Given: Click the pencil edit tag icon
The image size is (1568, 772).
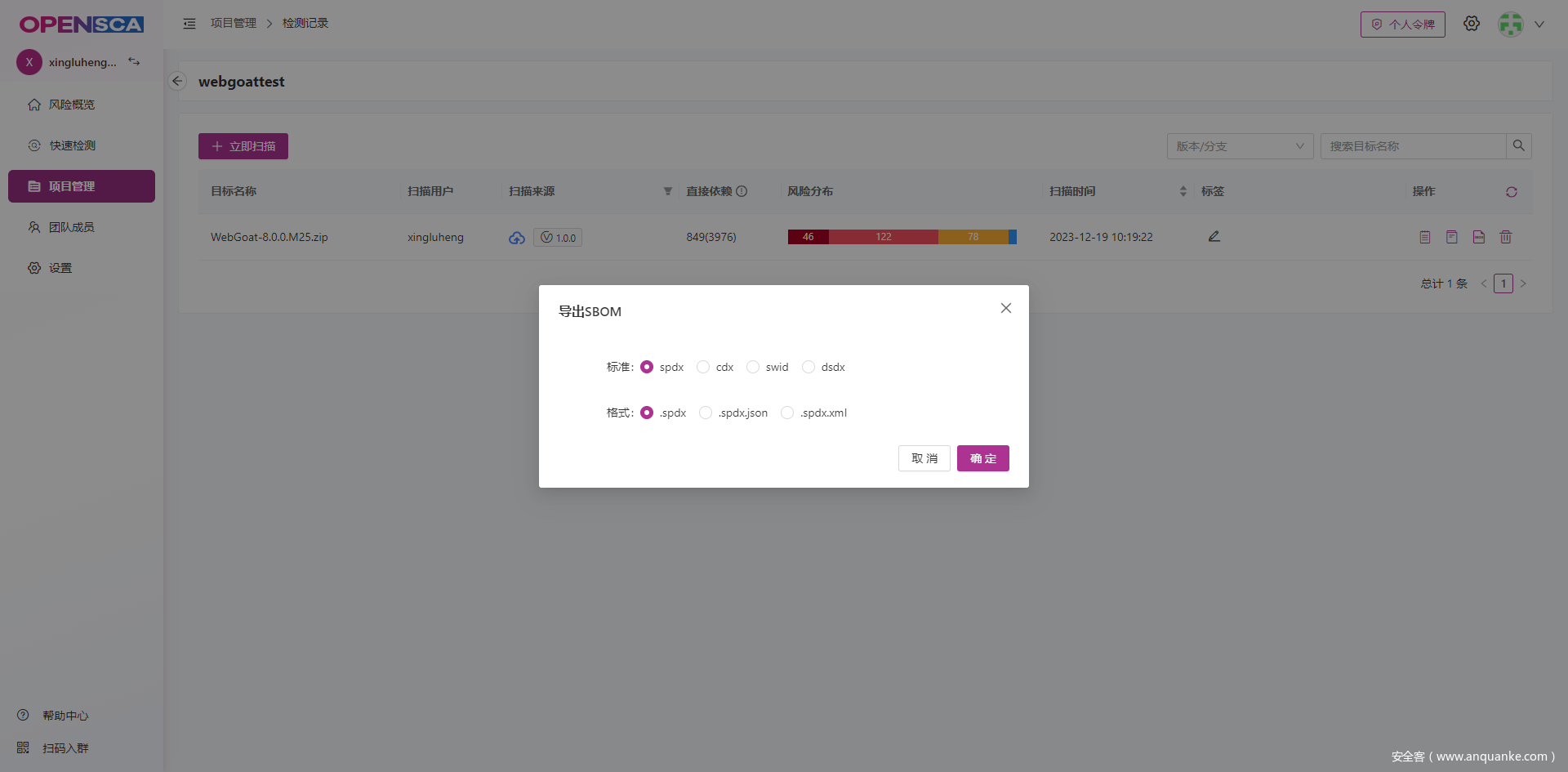Looking at the screenshot, I should [1214, 236].
